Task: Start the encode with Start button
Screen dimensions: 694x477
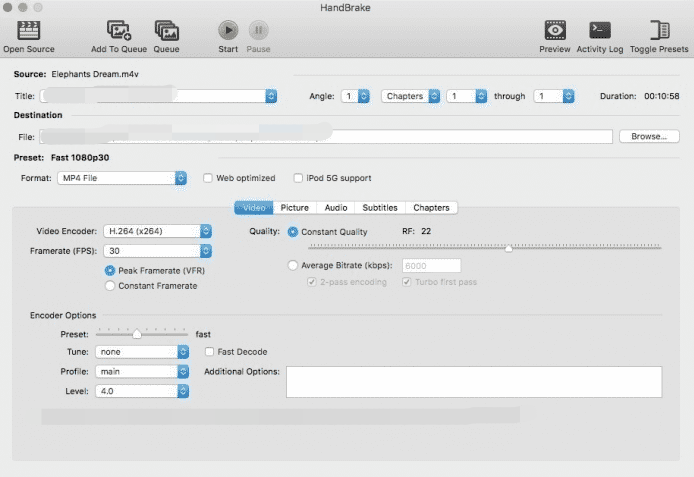Action: (x=228, y=31)
